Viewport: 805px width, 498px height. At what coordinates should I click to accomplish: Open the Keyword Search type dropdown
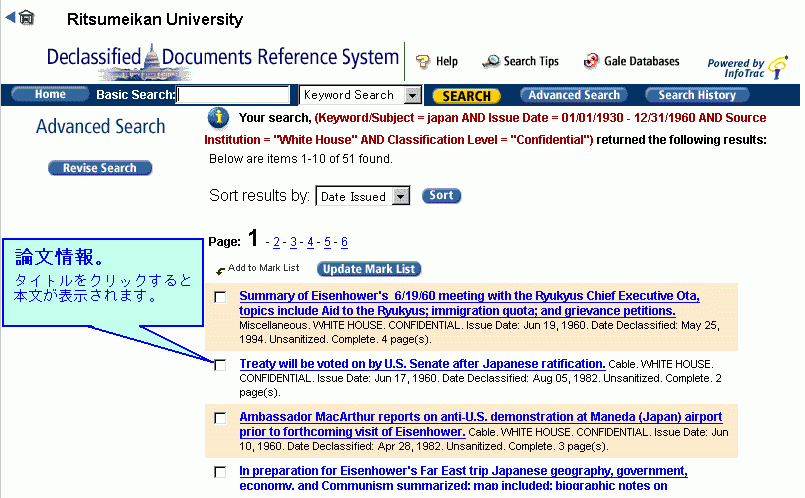413,95
